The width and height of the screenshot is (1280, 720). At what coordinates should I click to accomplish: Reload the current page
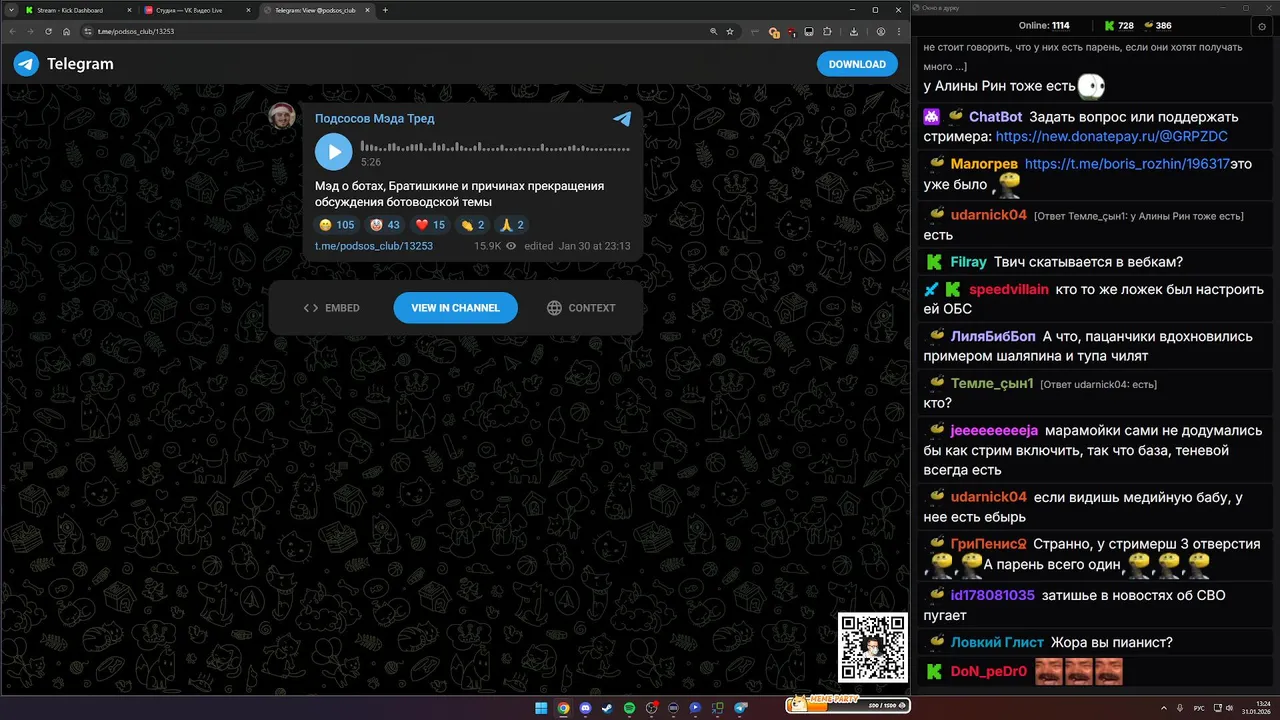pyautogui.click(x=49, y=32)
